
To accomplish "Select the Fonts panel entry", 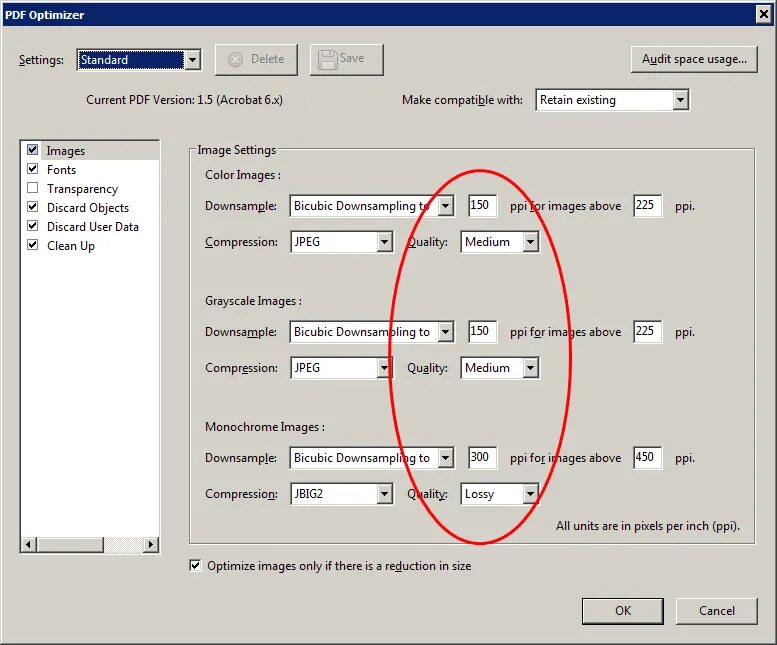I will [x=61, y=170].
